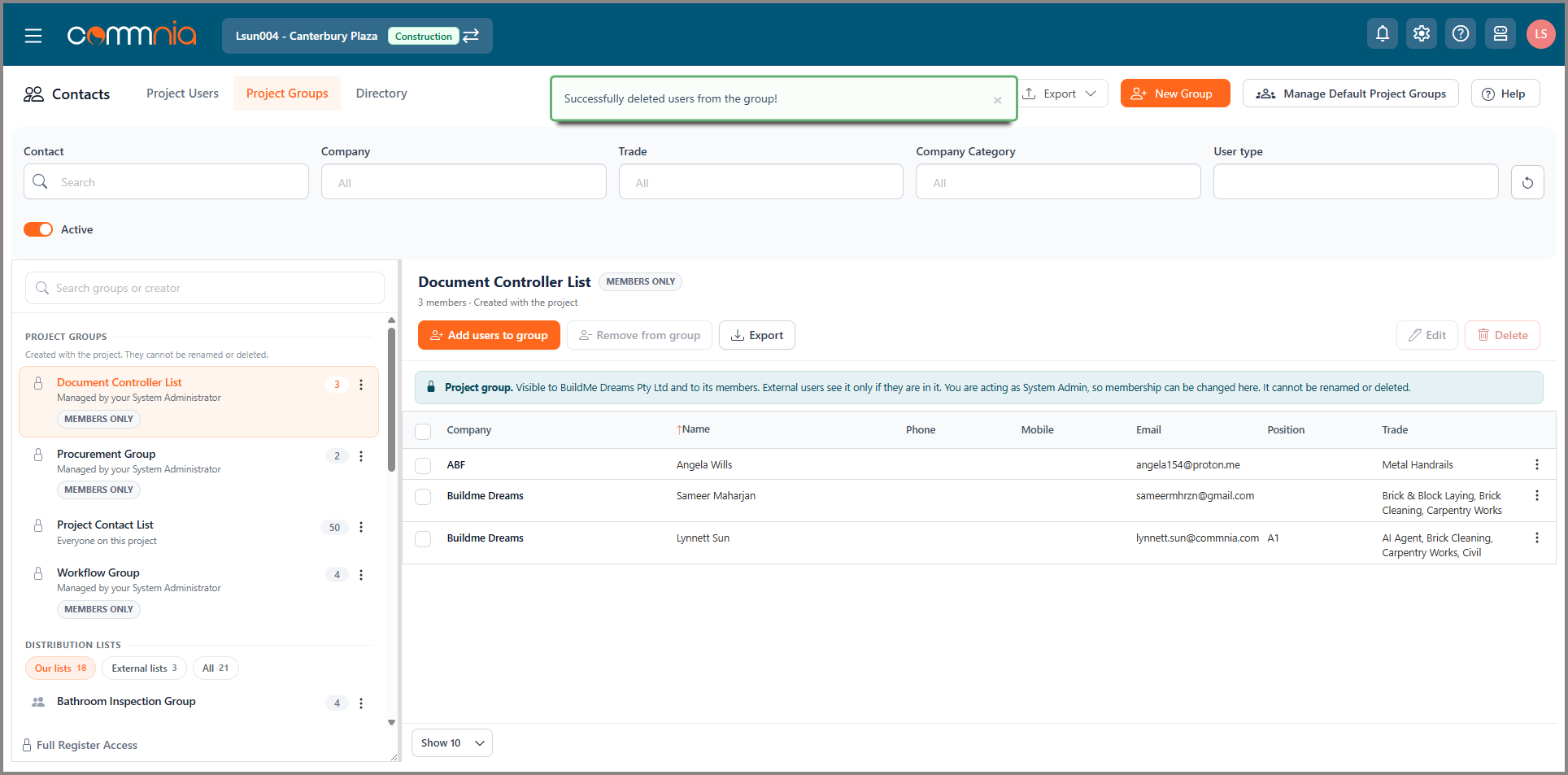
Task: Click the Edit group button
Action: [1427, 335]
